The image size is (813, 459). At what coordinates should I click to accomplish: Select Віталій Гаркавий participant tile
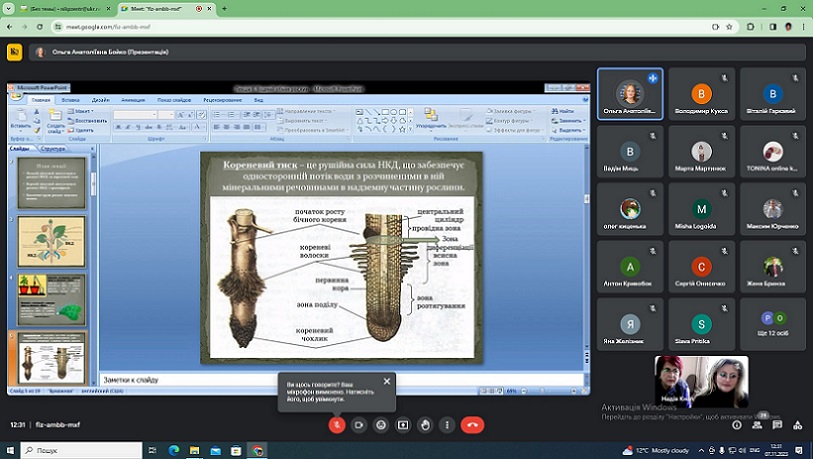point(773,94)
